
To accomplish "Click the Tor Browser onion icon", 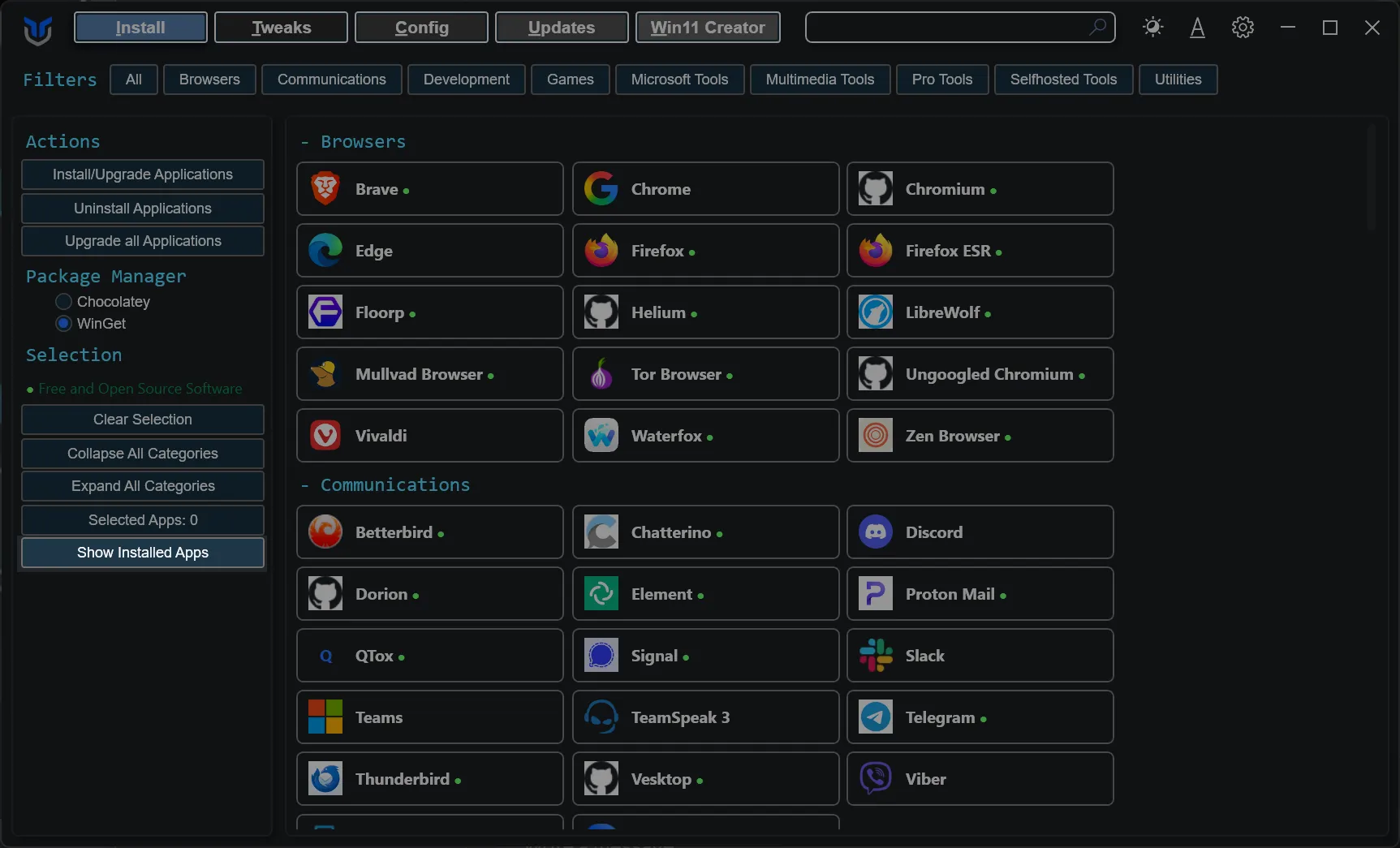I will pyautogui.click(x=601, y=374).
